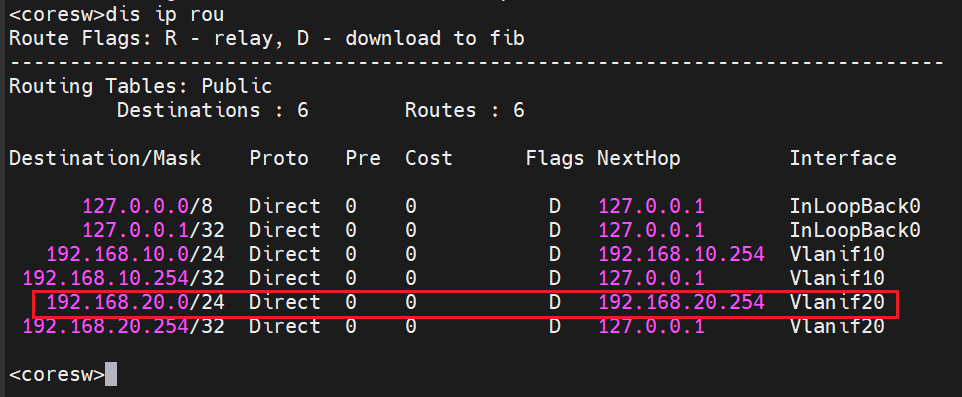Click the D flag in the 192.168.10.254/32 row
This screenshot has height=397, width=962.
[x=555, y=278]
